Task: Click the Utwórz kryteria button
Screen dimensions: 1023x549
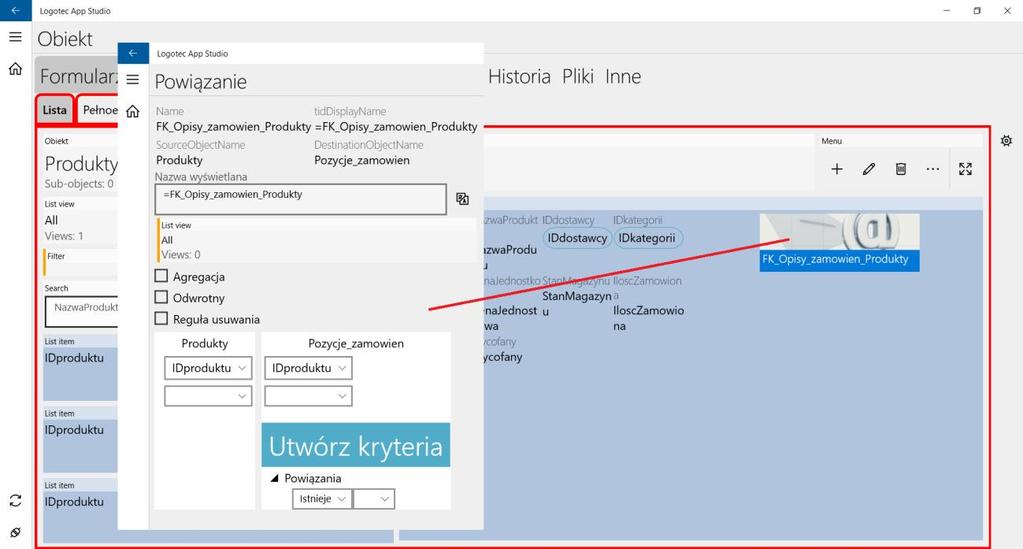Action: 356,445
